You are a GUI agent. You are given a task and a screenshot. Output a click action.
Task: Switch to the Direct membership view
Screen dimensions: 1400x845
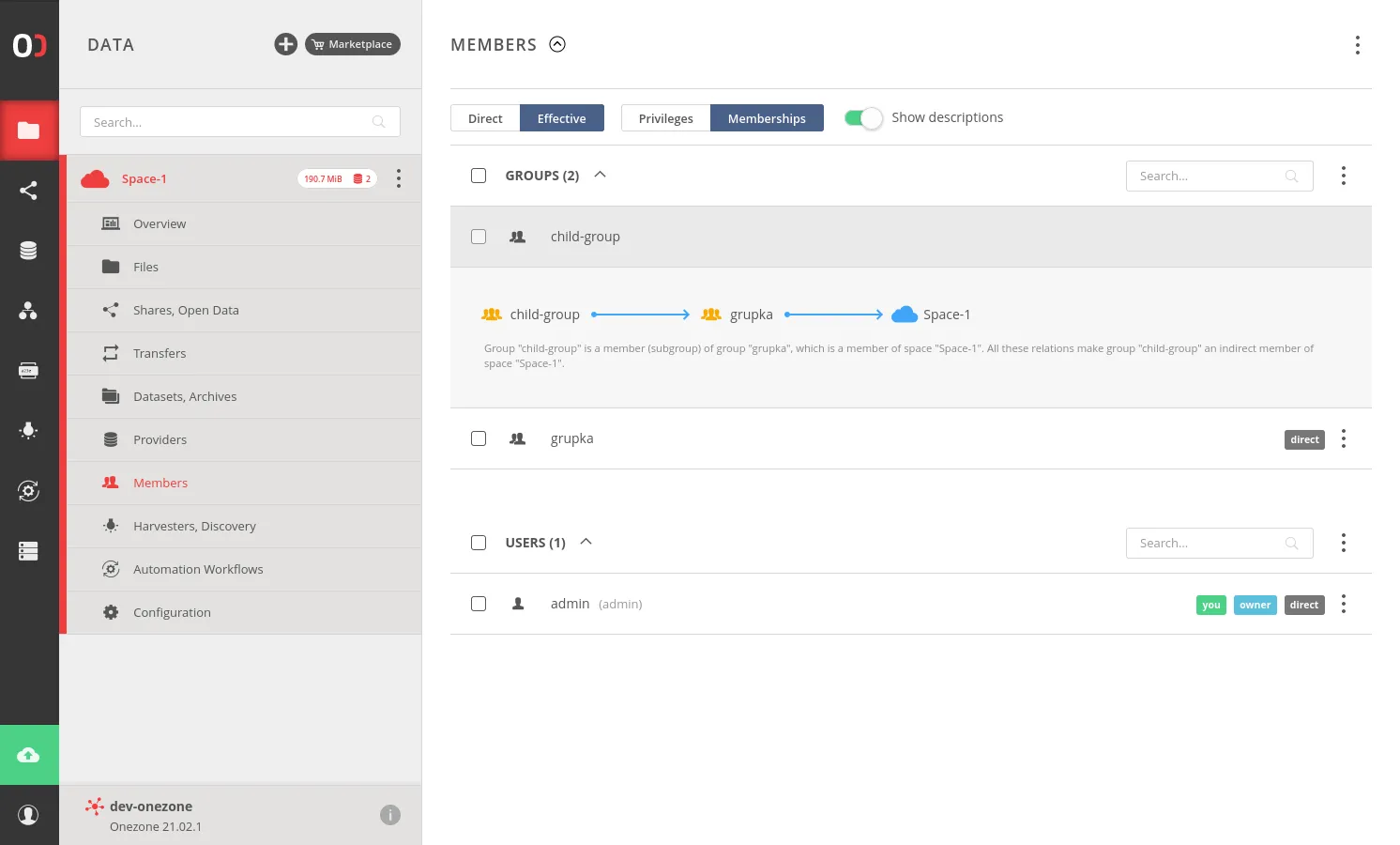pos(484,118)
